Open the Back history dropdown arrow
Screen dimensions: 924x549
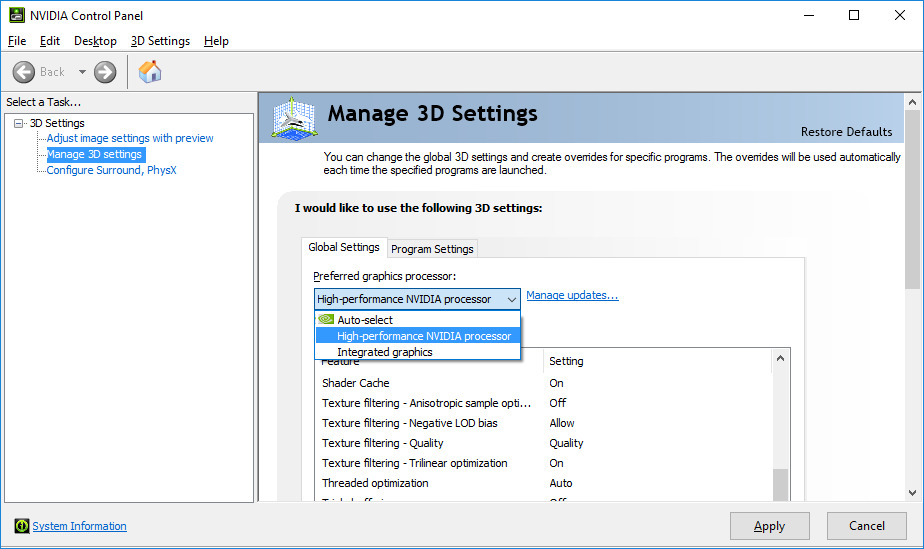(x=82, y=72)
